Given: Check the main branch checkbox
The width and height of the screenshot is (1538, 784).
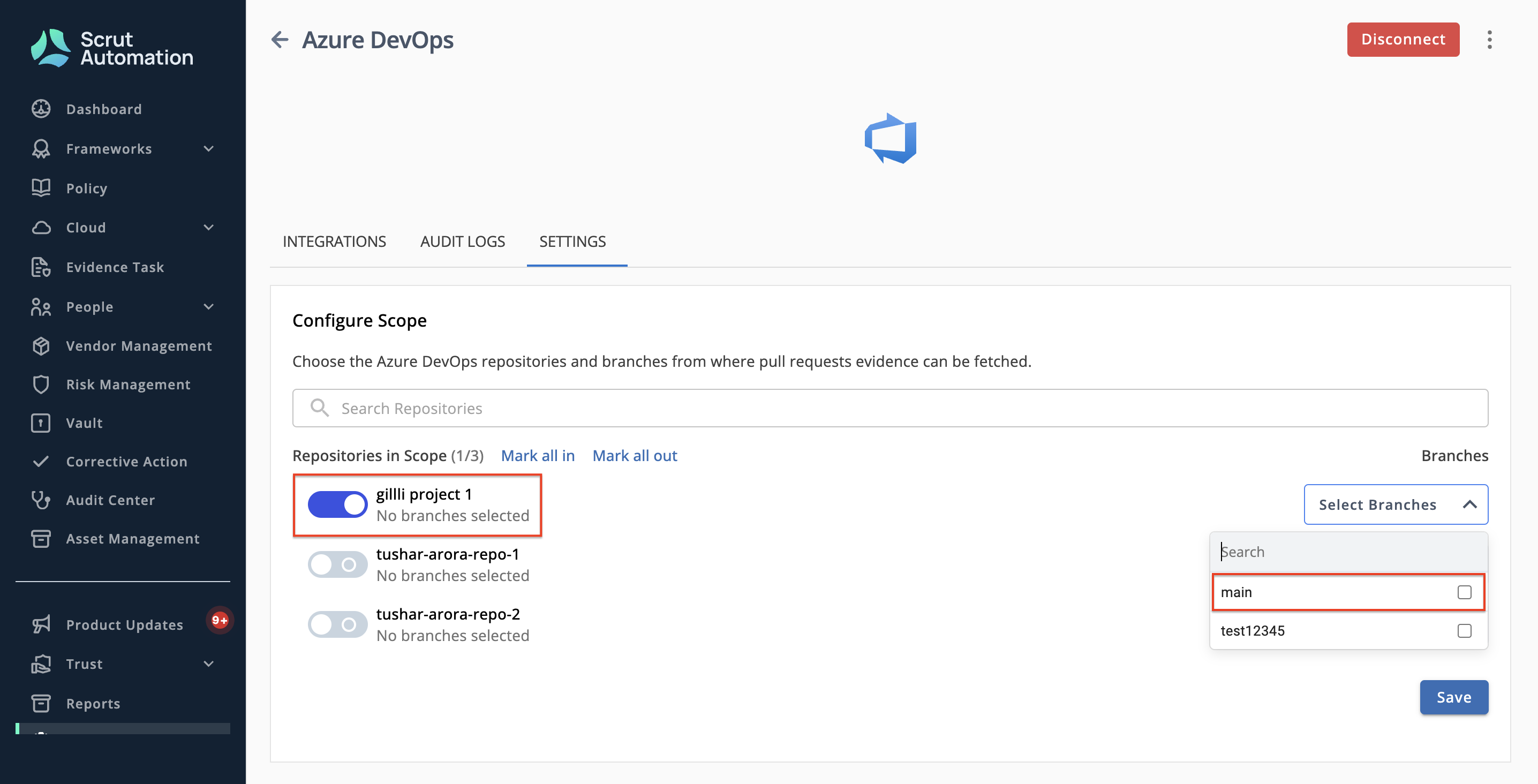Looking at the screenshot, I should coord(1464,592).
